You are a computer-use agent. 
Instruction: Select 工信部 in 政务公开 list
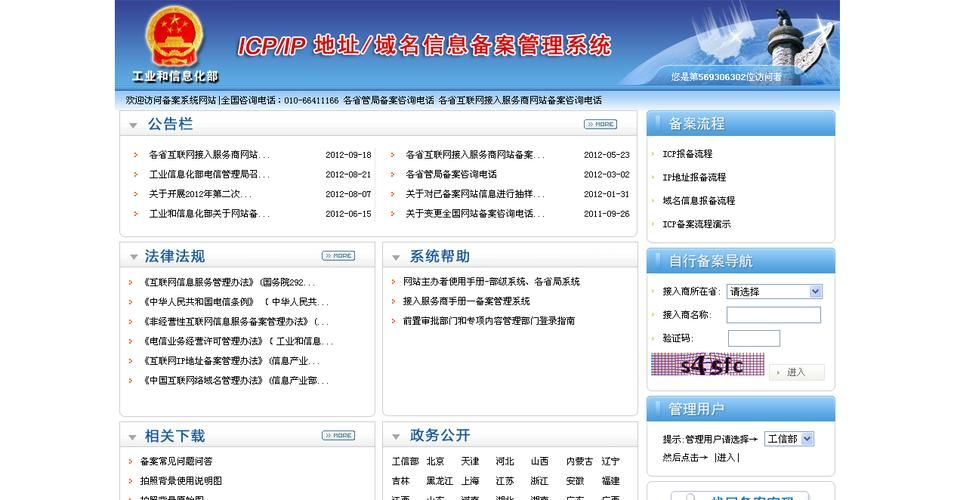[405, 461]
